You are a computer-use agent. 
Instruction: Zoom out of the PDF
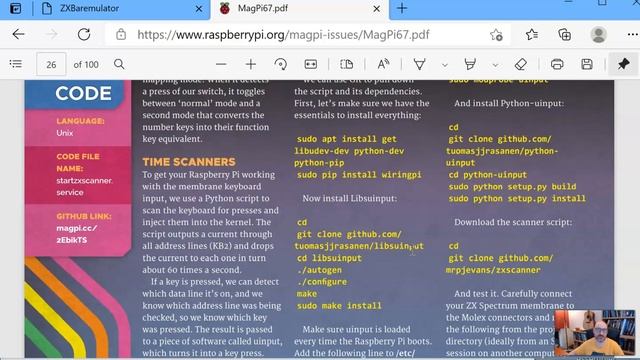coord(221,64)
